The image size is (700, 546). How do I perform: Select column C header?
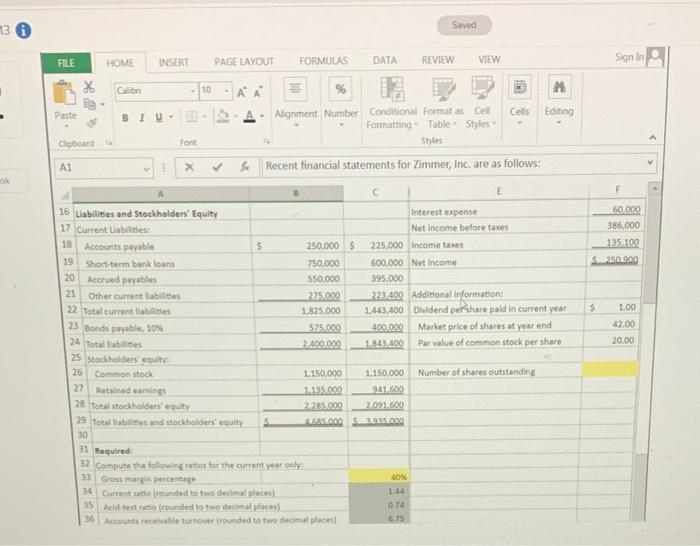pos(375,192)
